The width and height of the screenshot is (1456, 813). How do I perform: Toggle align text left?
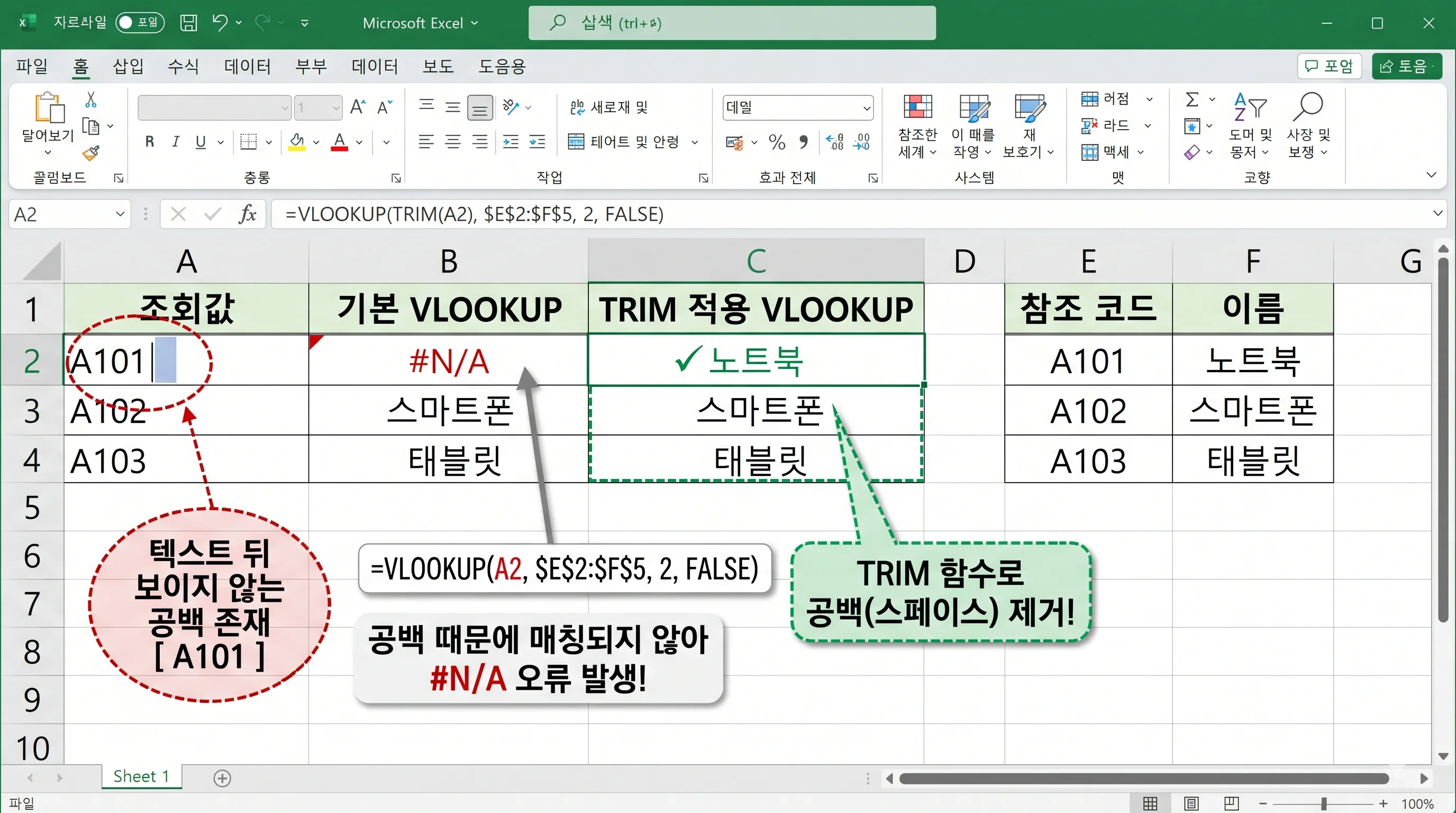426,141
